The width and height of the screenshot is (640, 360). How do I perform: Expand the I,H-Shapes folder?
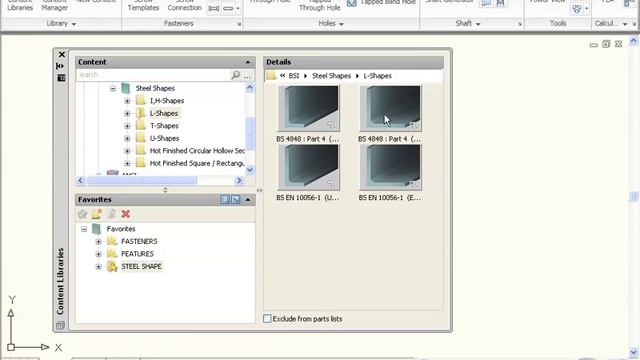pyautogui.click(x=127, y=101)
